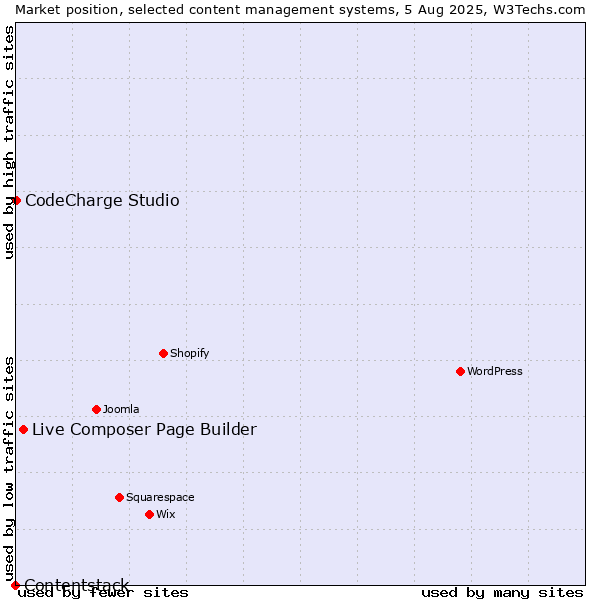
Task: Select the 'Shopify' label text
Action: point(189,353)
